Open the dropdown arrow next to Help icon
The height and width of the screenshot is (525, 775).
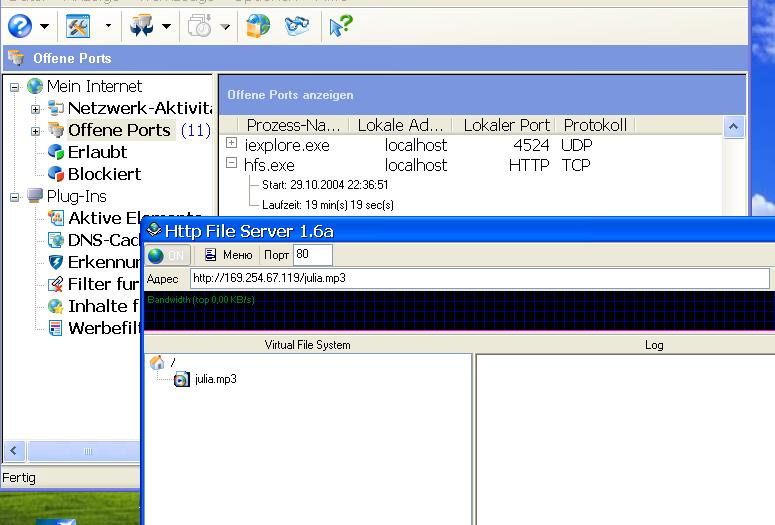coord(44,26)
